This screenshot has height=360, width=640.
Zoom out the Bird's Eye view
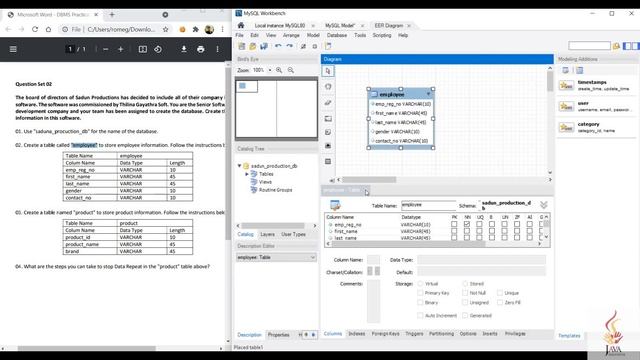291,70
